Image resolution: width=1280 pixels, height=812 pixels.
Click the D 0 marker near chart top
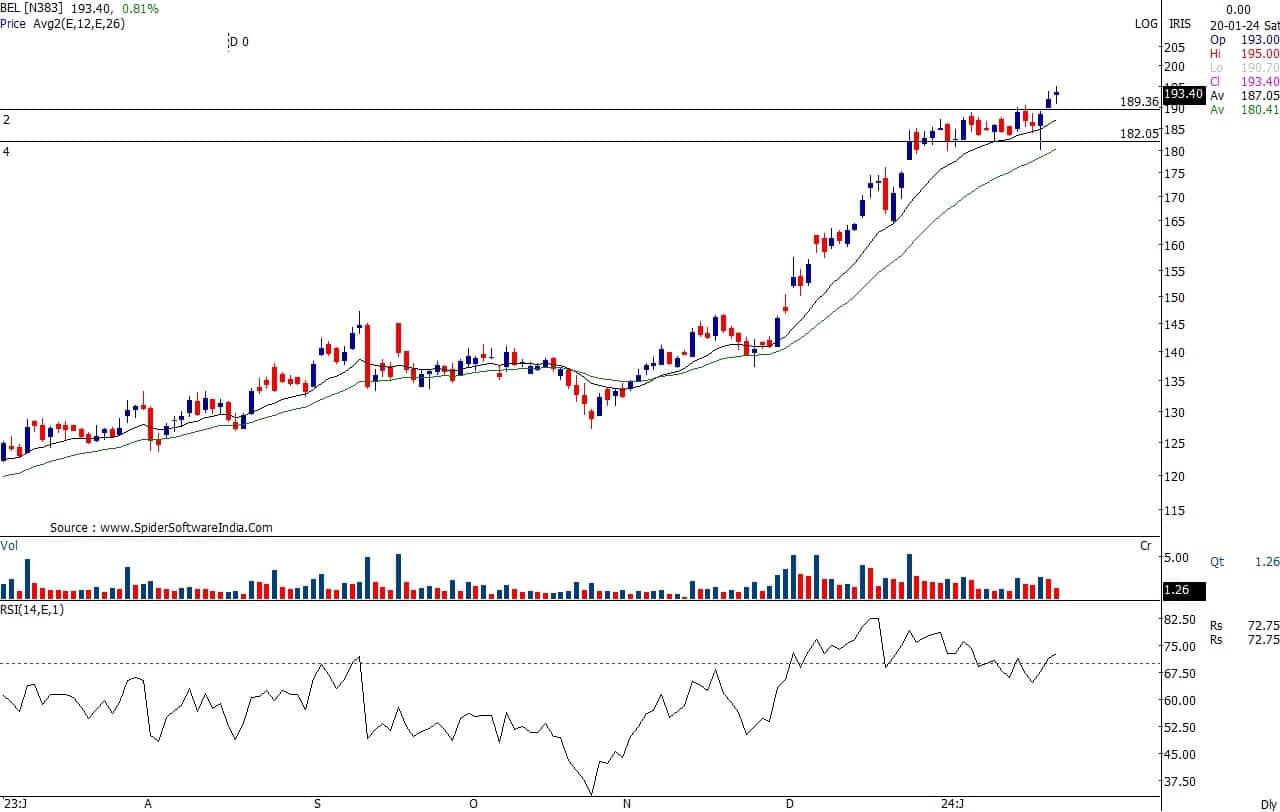[238, 42]
